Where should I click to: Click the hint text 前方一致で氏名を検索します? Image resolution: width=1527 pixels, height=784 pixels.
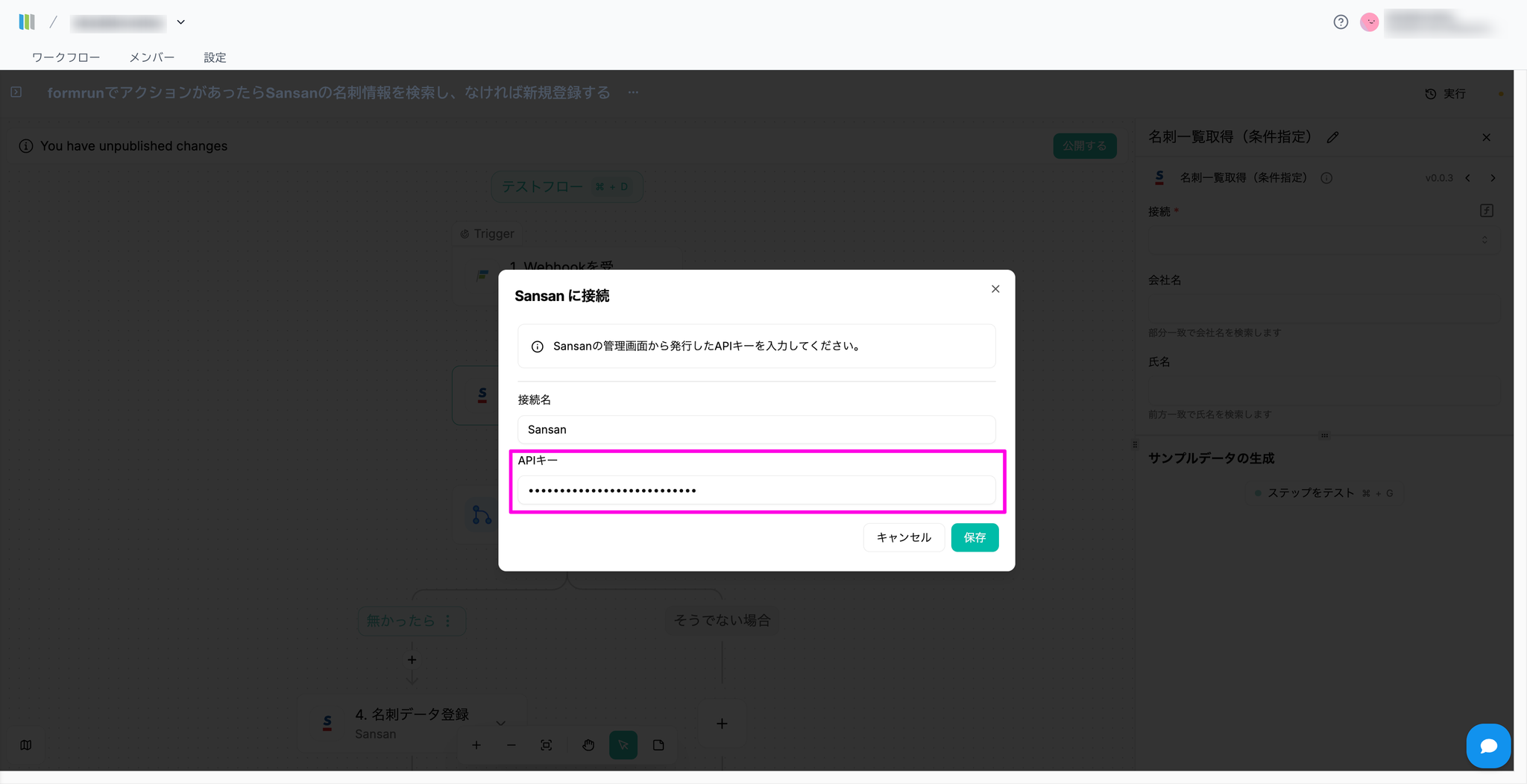coord(1210,414)
